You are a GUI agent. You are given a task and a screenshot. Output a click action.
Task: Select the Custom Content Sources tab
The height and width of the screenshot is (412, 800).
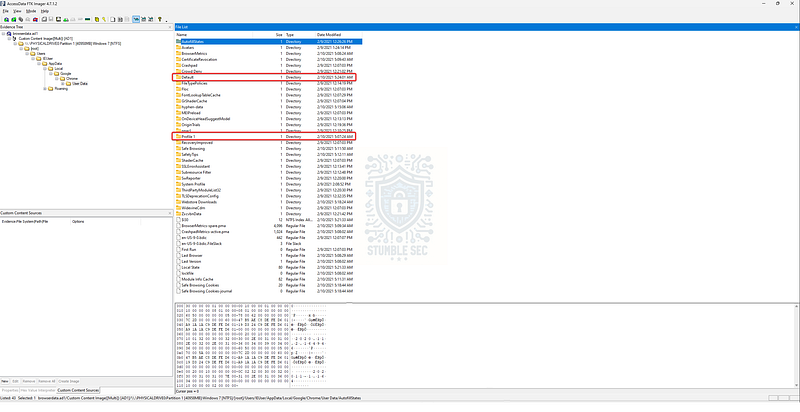(78, 390)
